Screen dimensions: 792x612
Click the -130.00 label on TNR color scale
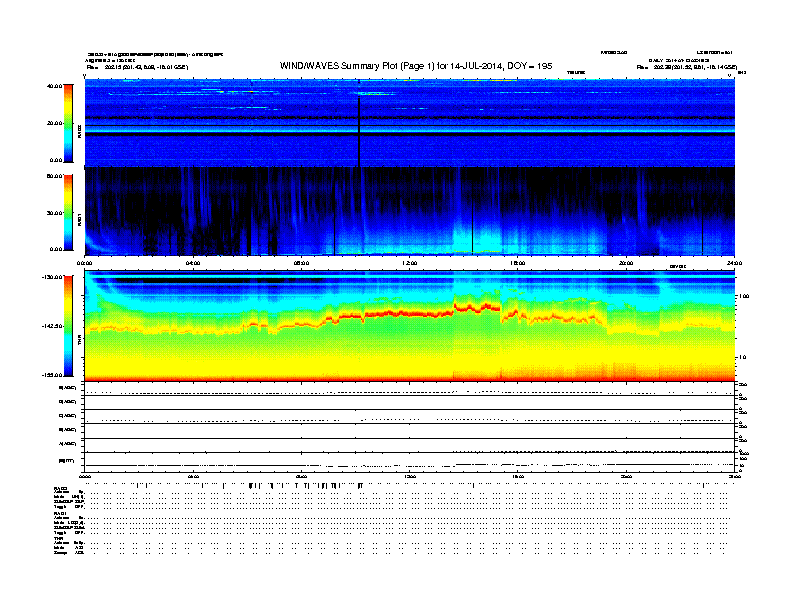(53, 277)
